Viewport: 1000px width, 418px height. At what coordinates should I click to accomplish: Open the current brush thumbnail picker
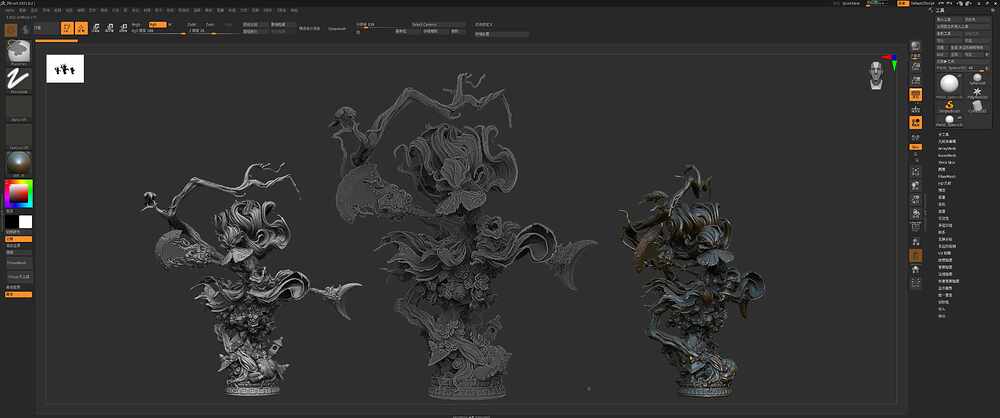(19, 52)
